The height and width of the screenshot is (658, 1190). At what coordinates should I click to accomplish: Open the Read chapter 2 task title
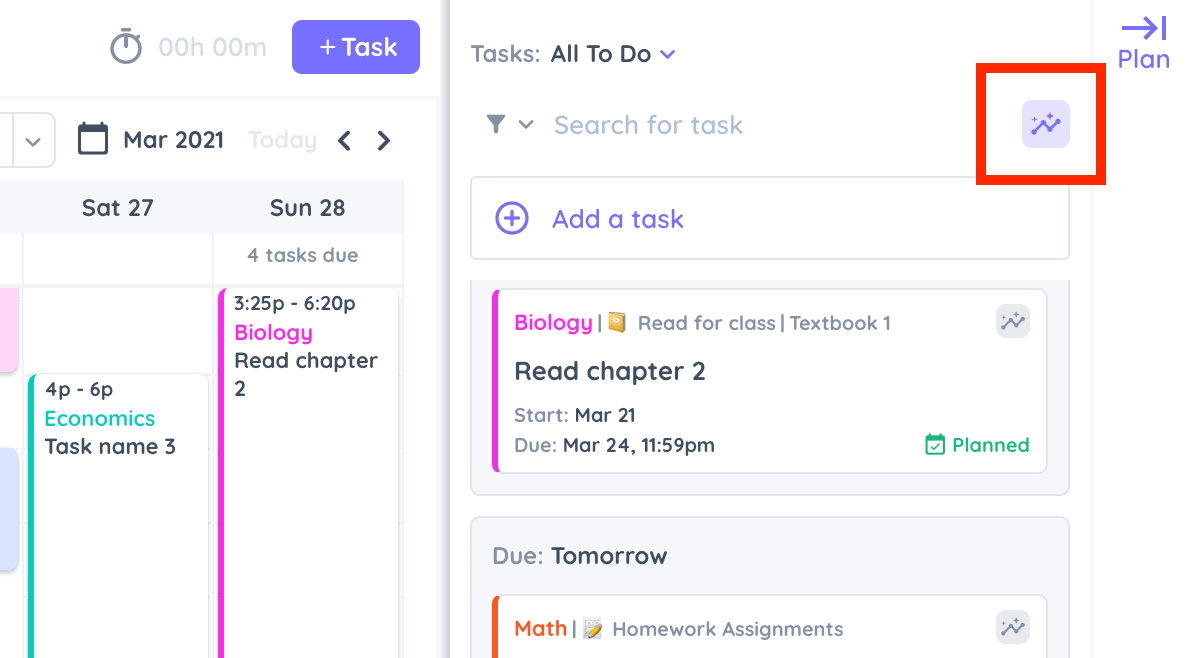[x=610, y=371]
